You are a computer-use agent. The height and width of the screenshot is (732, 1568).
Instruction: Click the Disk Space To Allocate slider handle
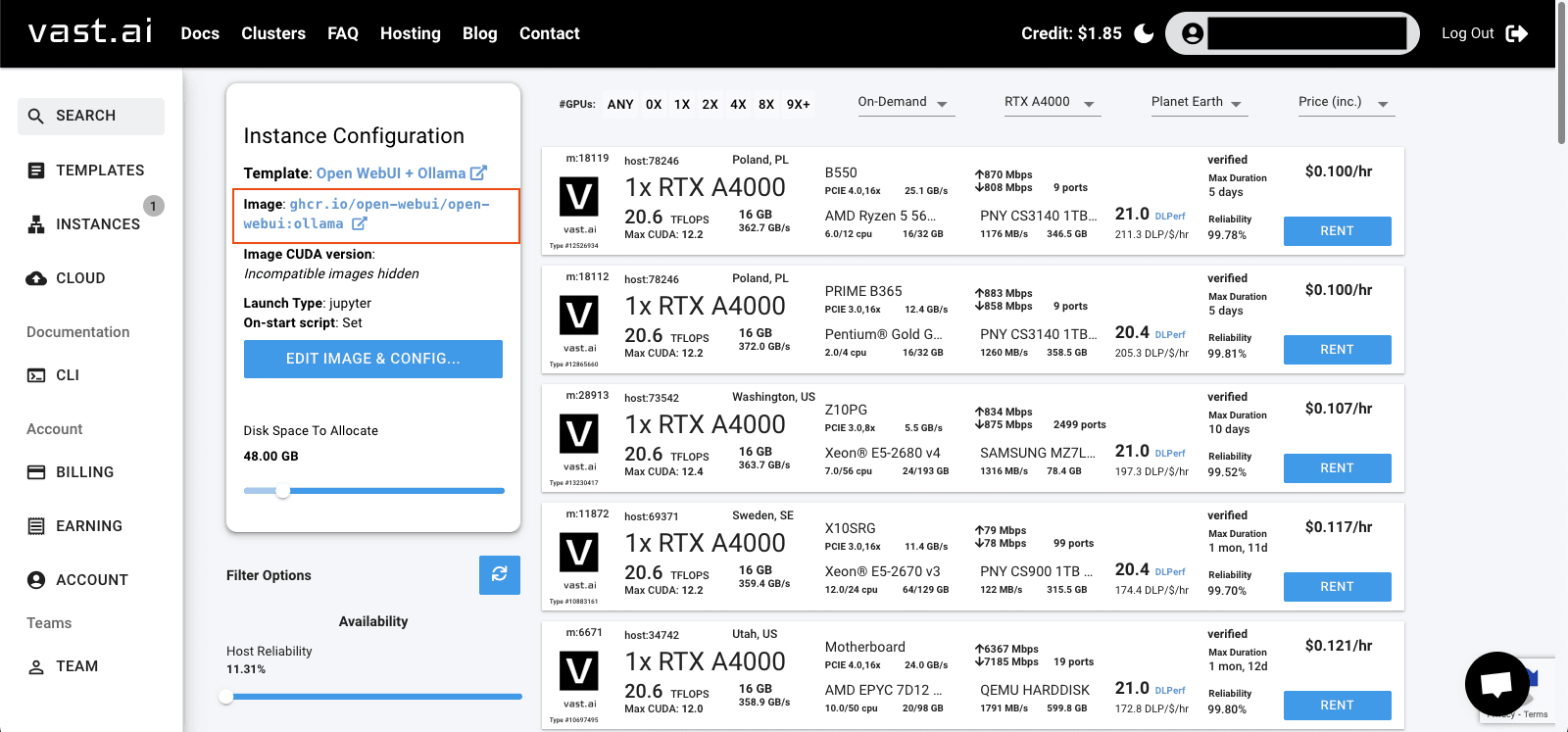tap(283, 491)
